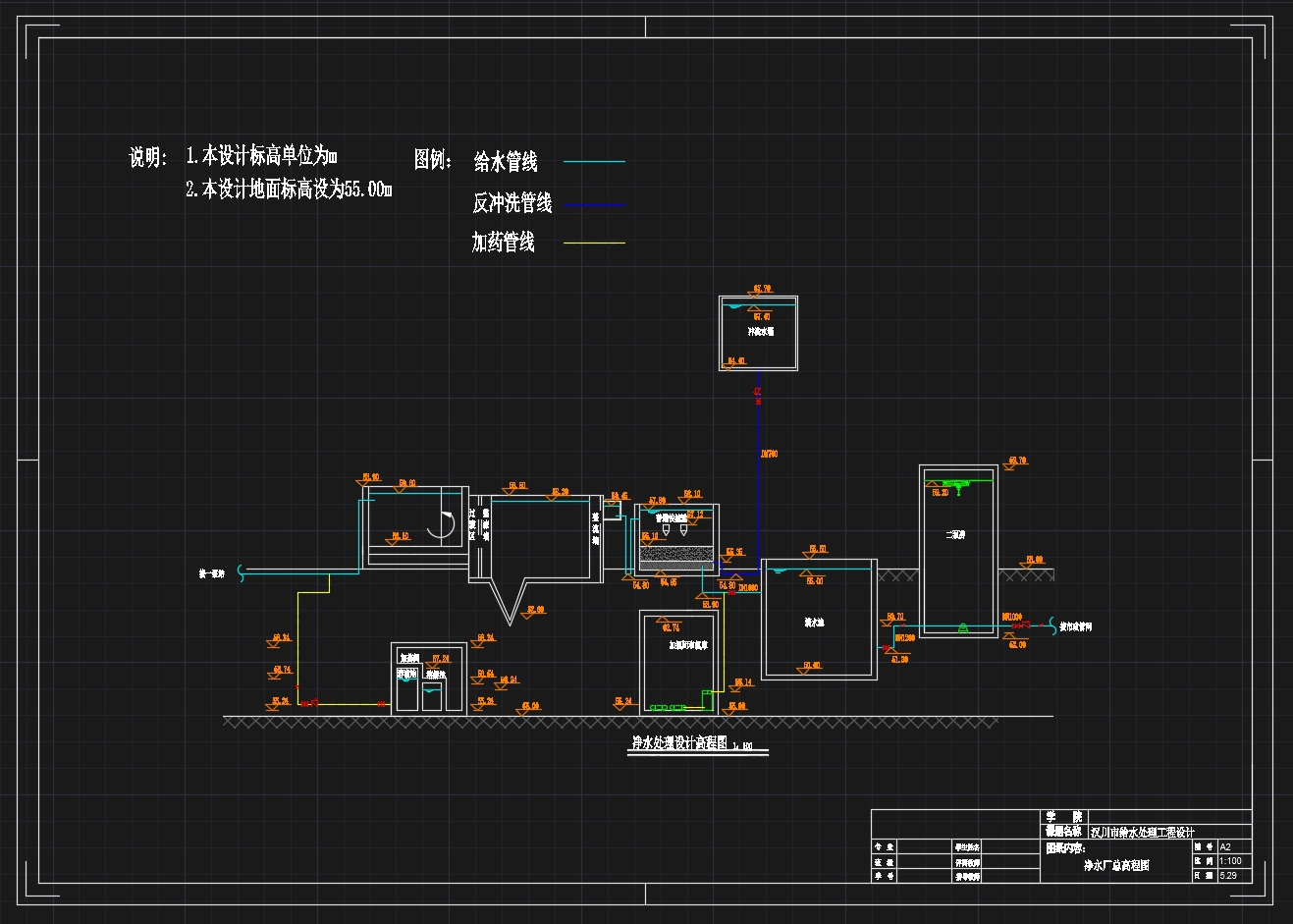Screen dimensions: 1293x924
Task: Pick the dark blue legend line sample
Action: 594,204
